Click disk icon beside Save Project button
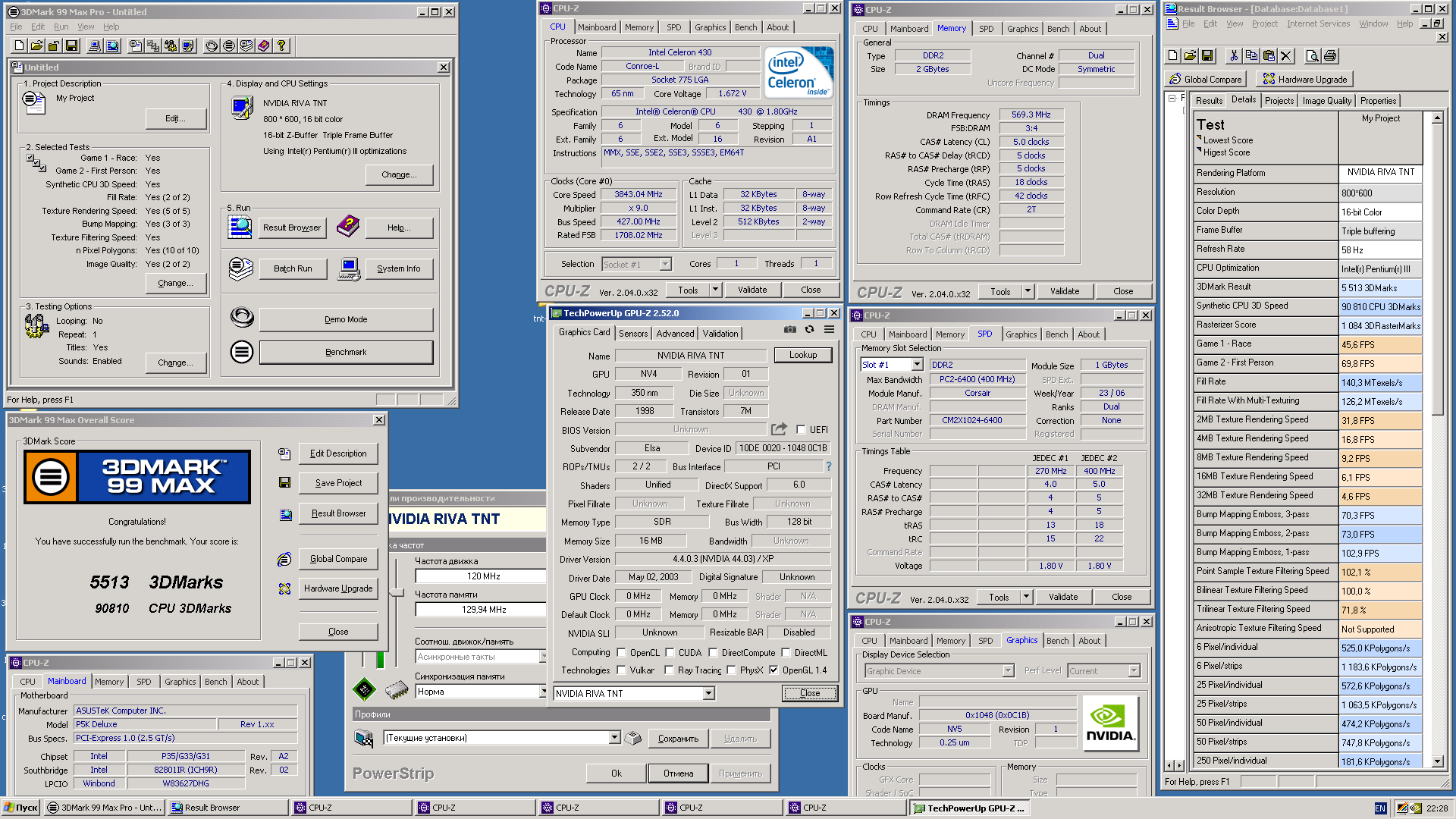1456x819 pixels. click(x=285, y=483)
